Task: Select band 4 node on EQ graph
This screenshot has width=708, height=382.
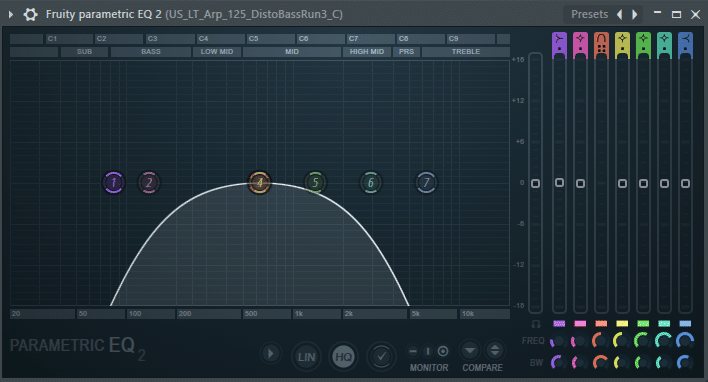Action: pyautogui.click(x=260, y=183)
